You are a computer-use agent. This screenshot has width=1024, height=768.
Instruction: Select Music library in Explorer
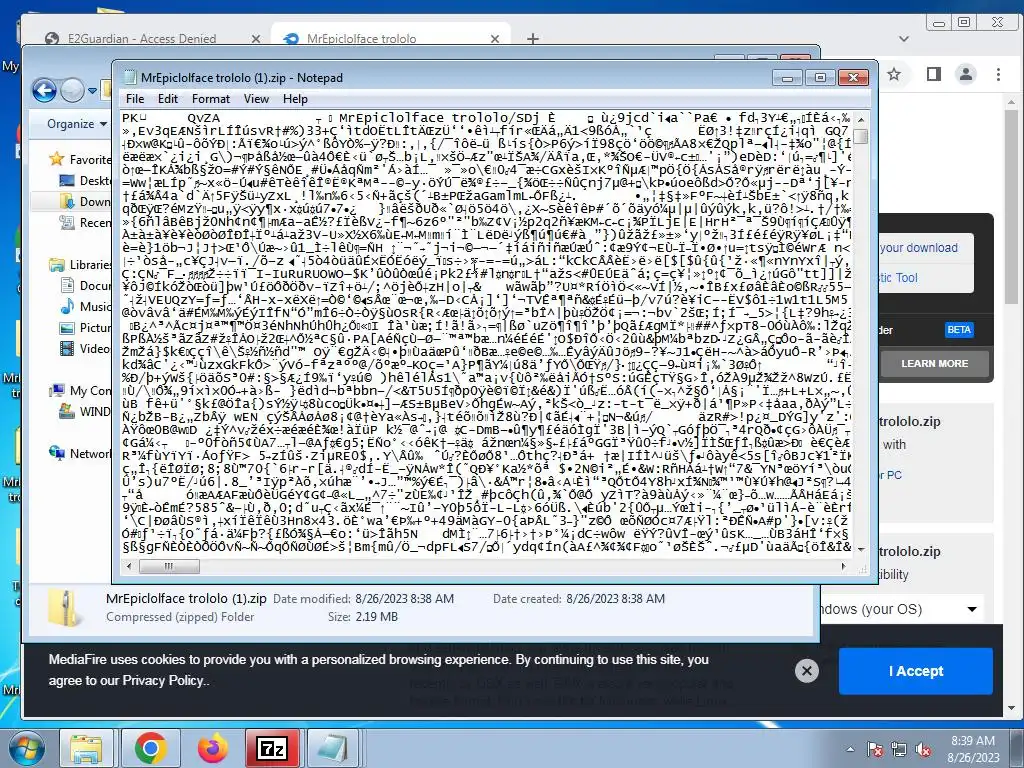pos(86,306)
